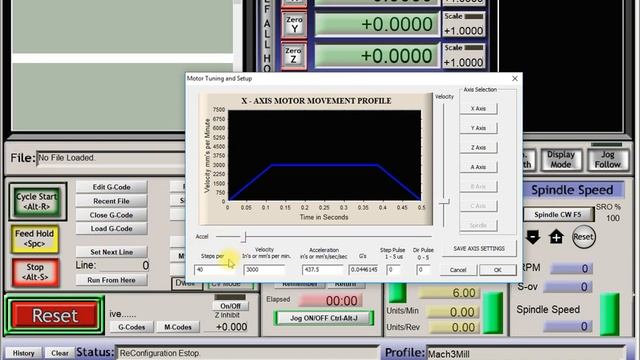Click the vertical Velocity slider handle

point(444,202)
